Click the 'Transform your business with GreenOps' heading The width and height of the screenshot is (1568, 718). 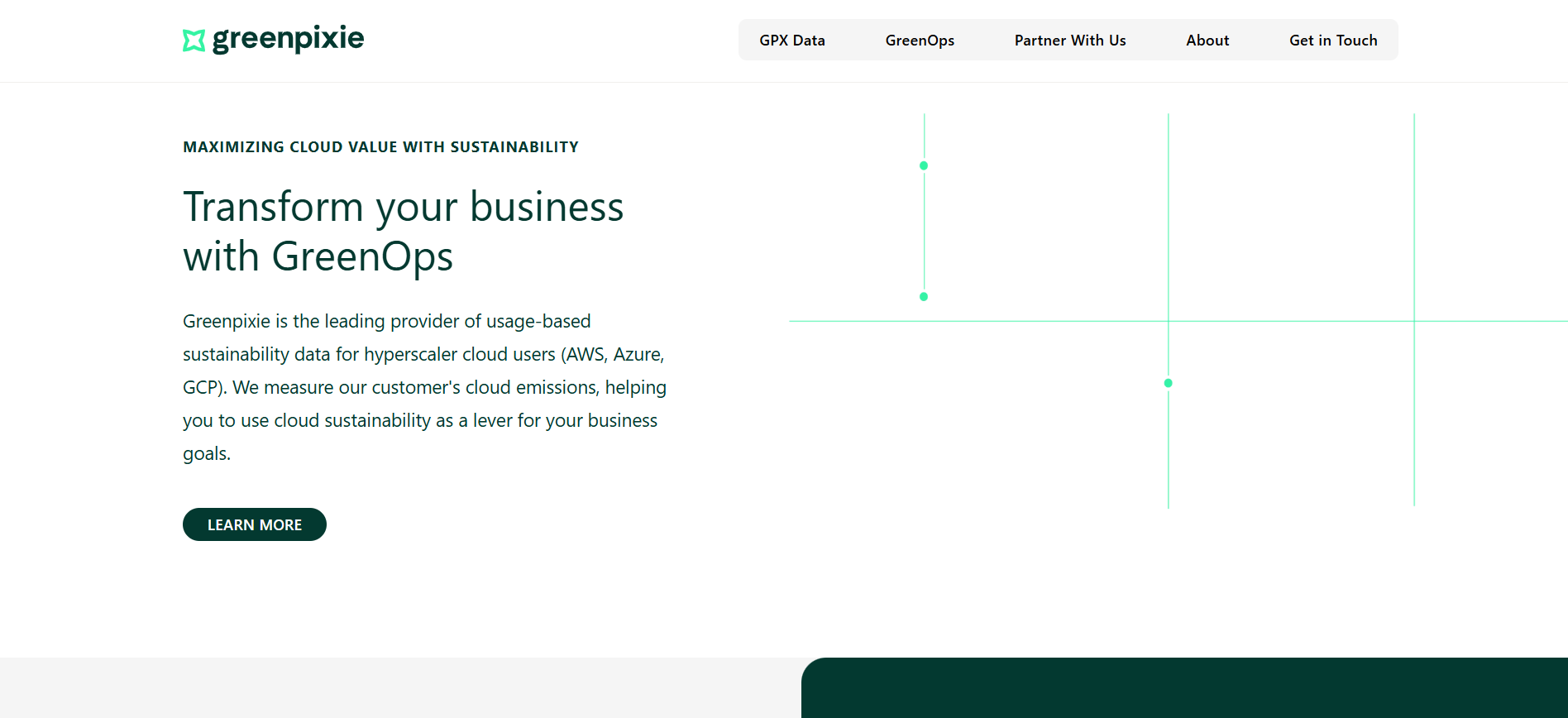point(404,231)
